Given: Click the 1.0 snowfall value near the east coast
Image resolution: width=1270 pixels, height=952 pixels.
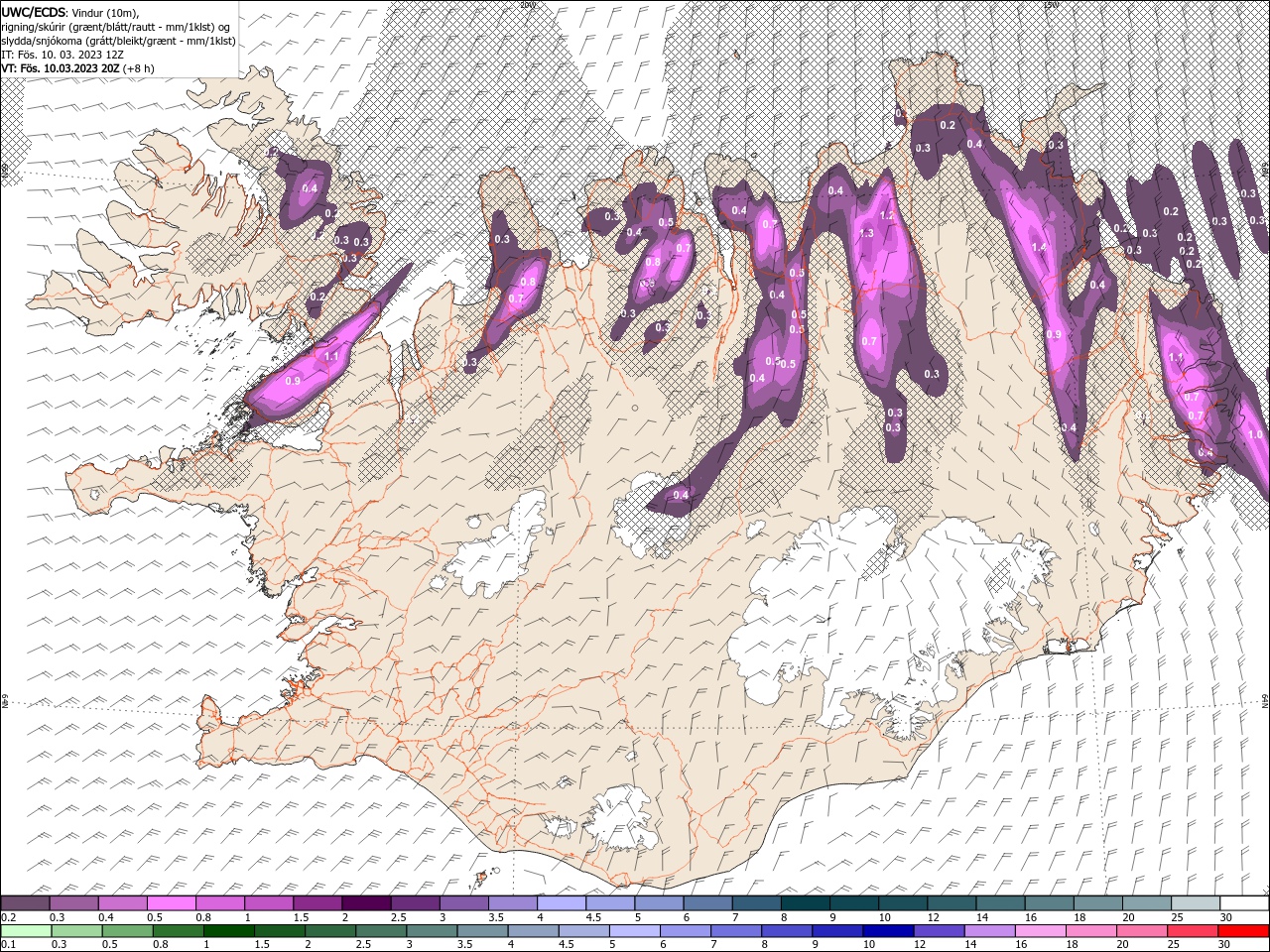Looking at the screenshot, I should pos(1254,434).
